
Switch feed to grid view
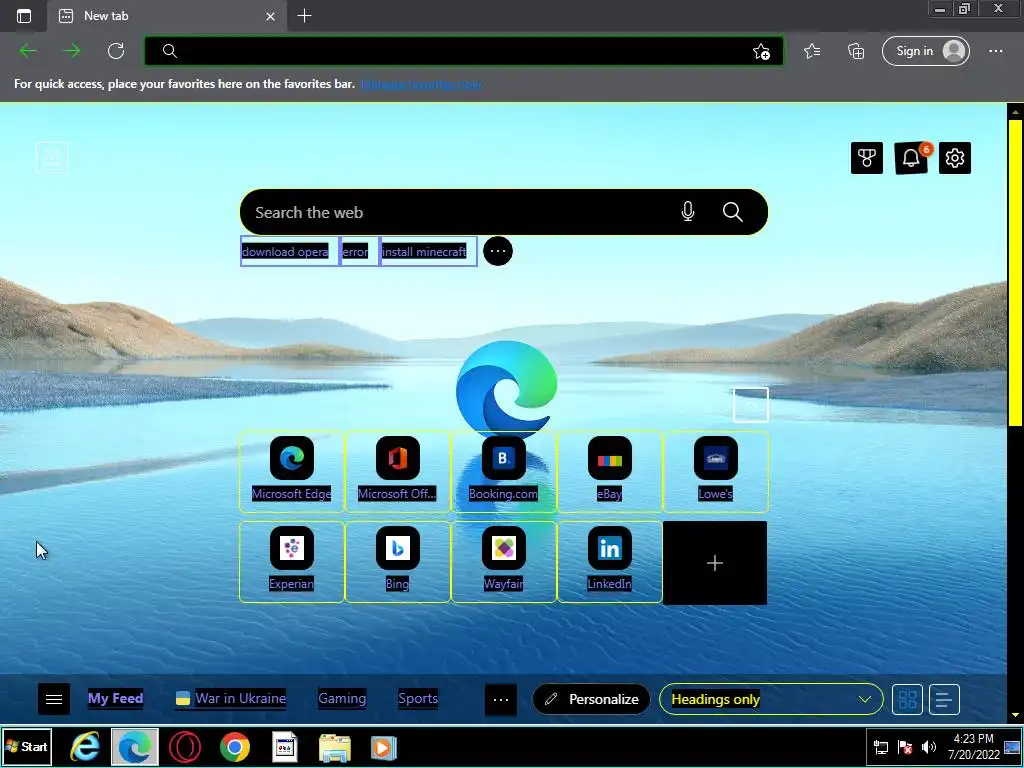click(x=907, y=699)
